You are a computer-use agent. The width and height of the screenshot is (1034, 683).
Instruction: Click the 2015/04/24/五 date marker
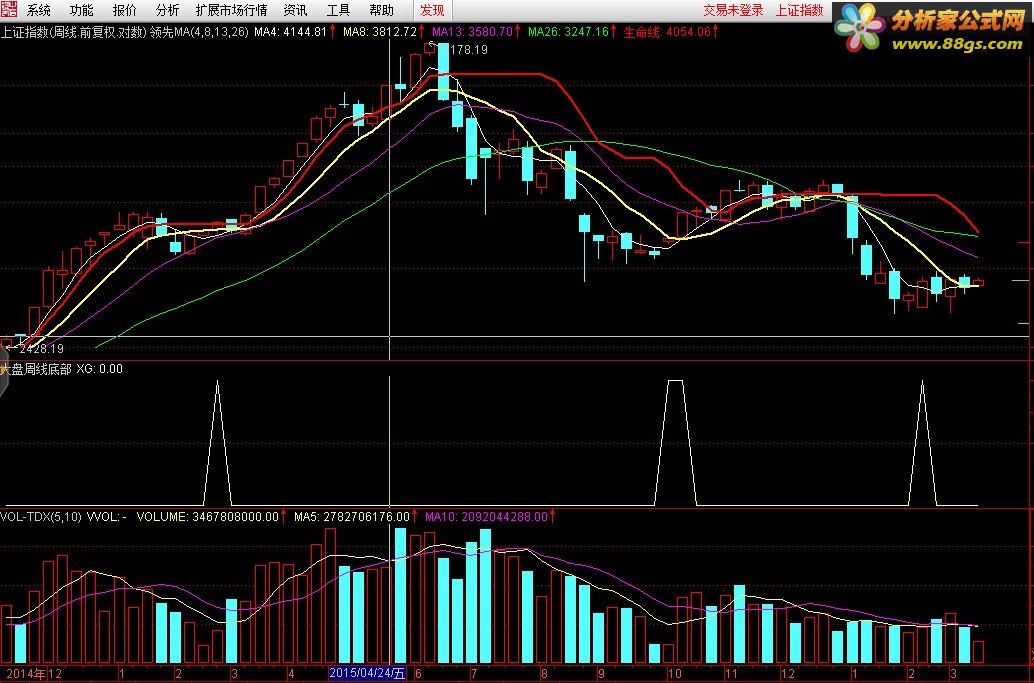point(367,673)
